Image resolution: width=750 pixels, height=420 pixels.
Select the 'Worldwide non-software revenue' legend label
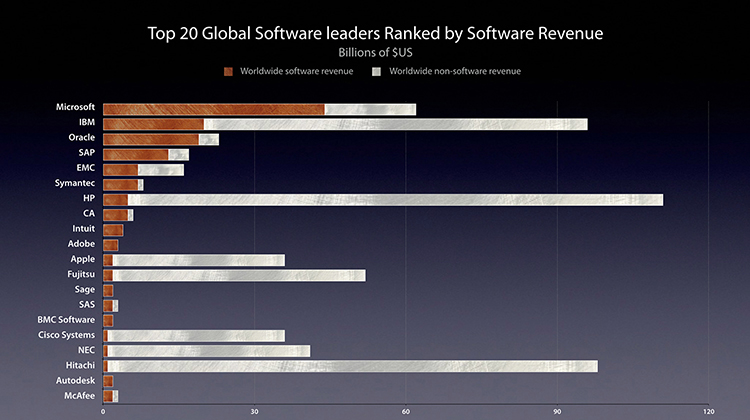click(455, 71)
